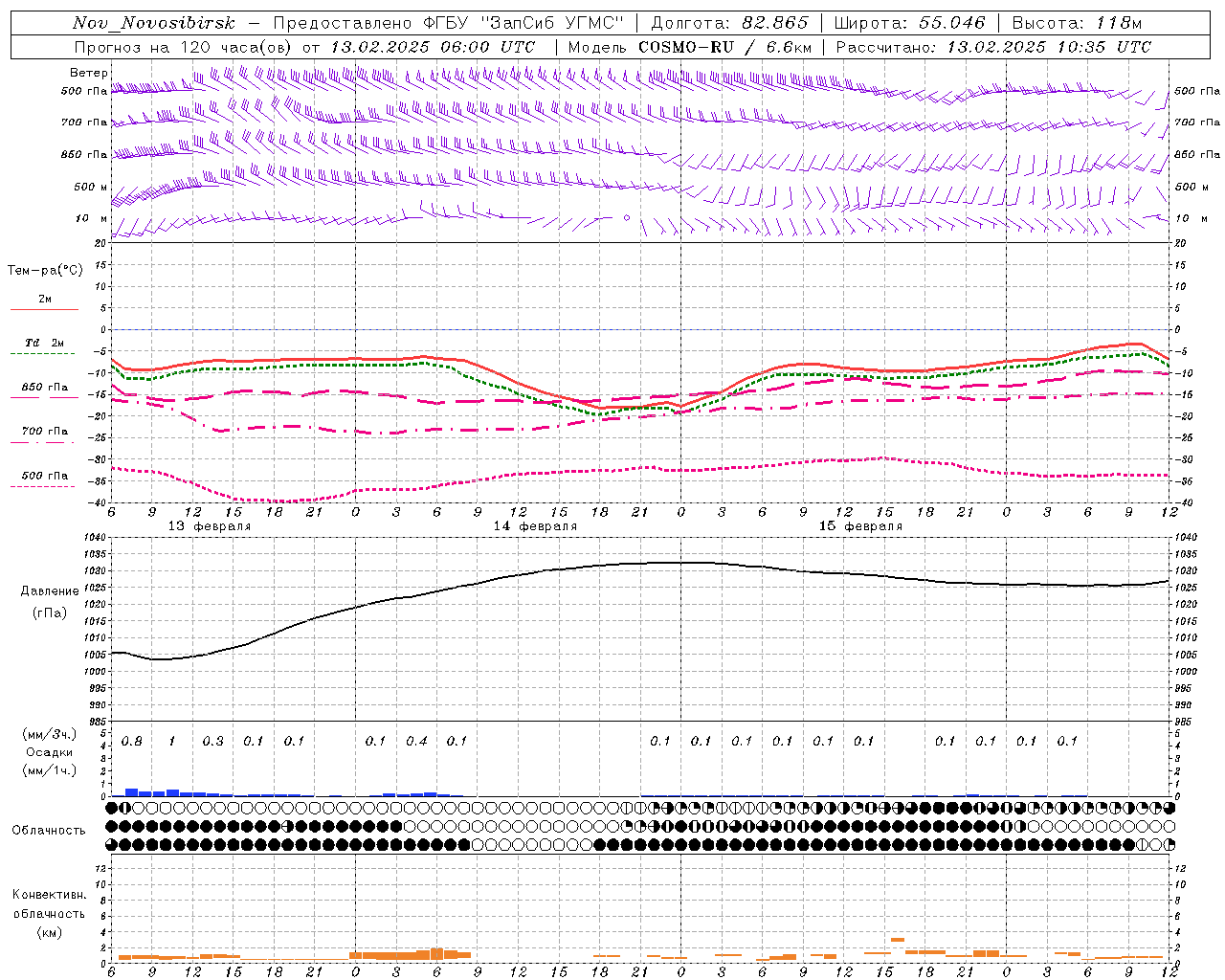Click the Осадки precipitation label
This screenshot has height=980, width=1225.
coord(50,752)
